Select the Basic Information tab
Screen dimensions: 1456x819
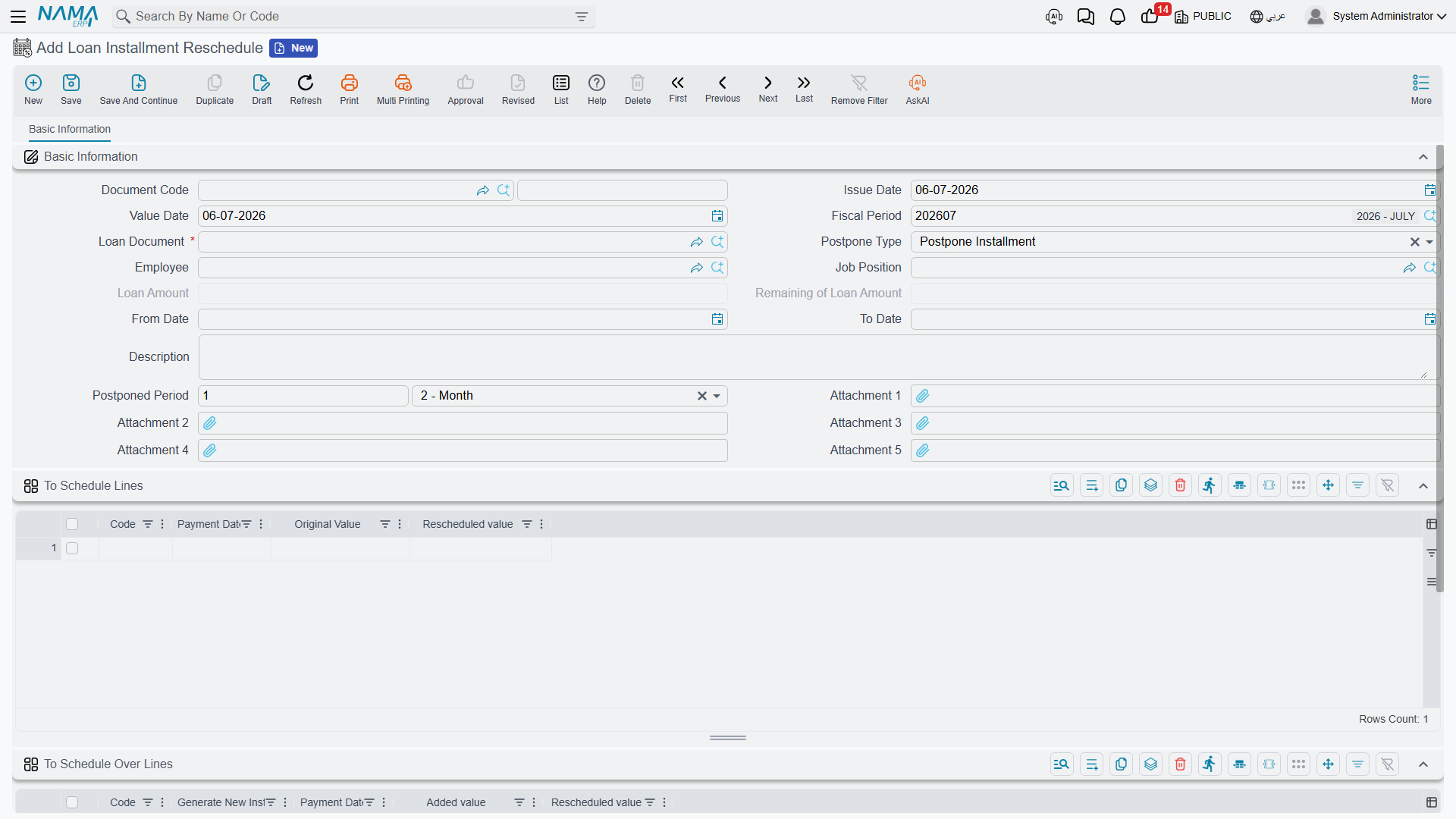pyautogui.click(x=70, y=129)
